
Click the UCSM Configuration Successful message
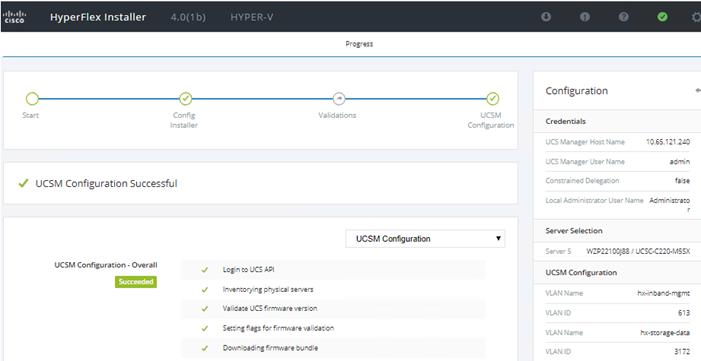[x=106, y=183]
